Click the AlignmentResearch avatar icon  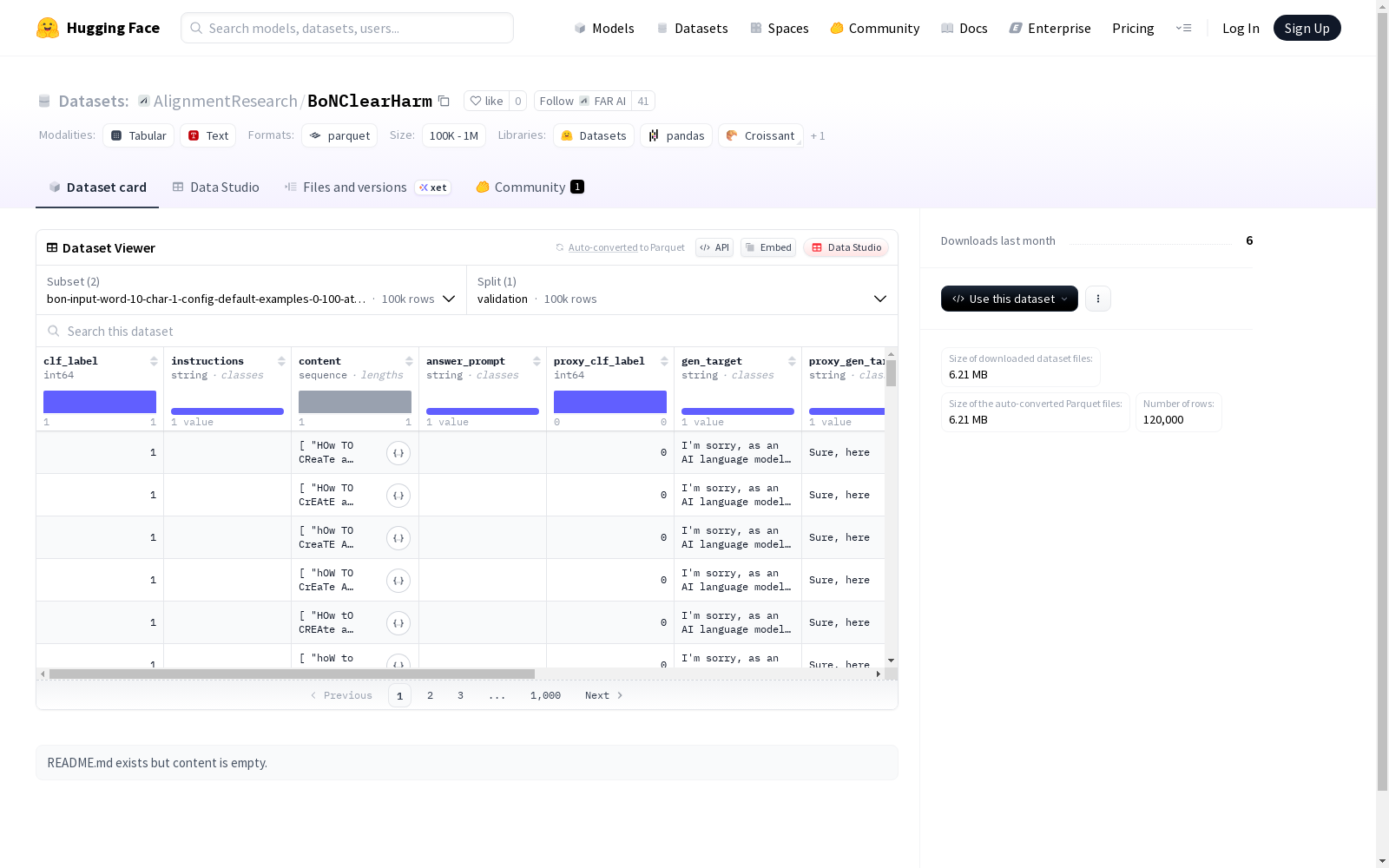click(x=144, y=101)
